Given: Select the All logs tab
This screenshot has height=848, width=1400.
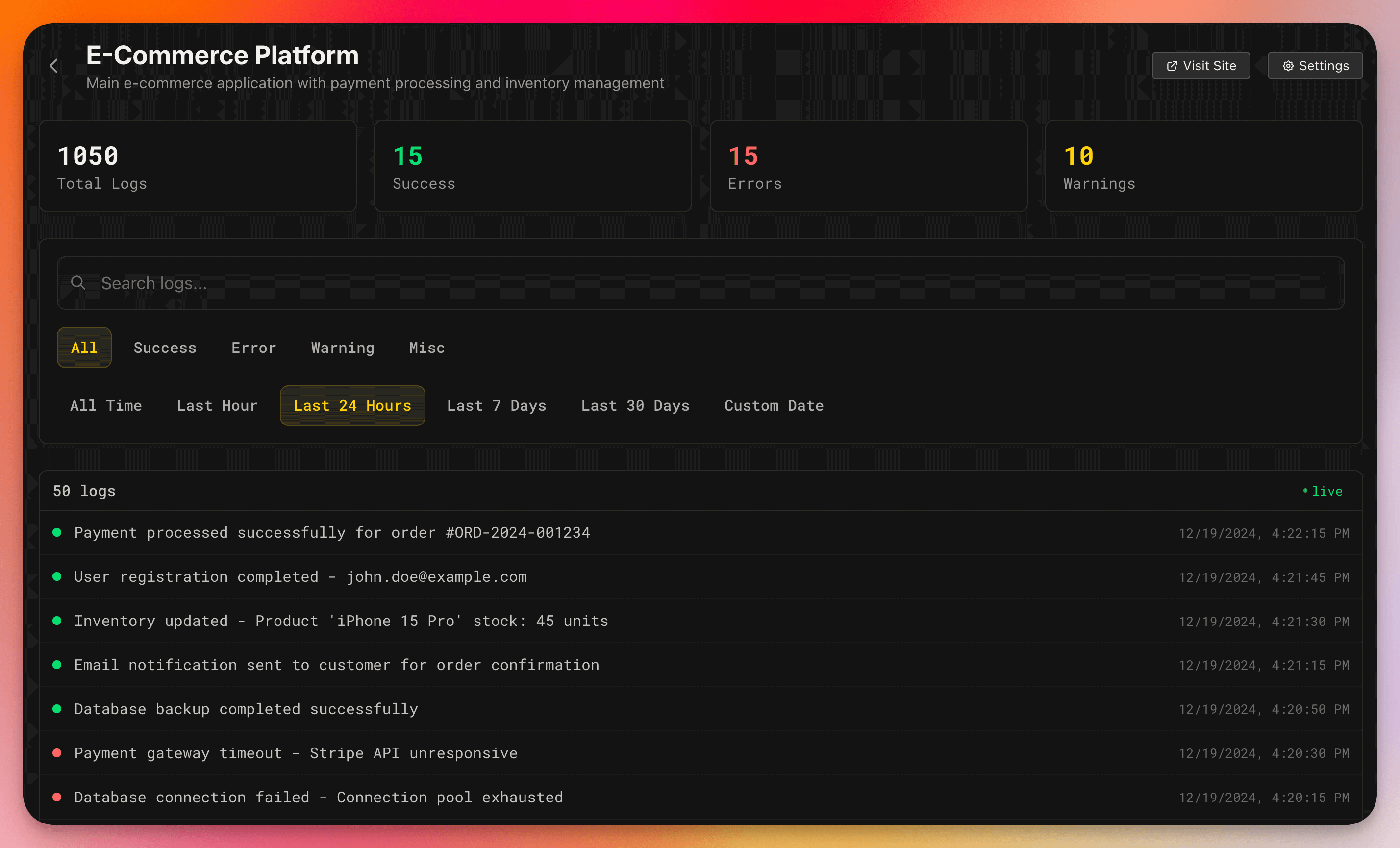Looking at the screenshot, I should click(x=83, y=348).
